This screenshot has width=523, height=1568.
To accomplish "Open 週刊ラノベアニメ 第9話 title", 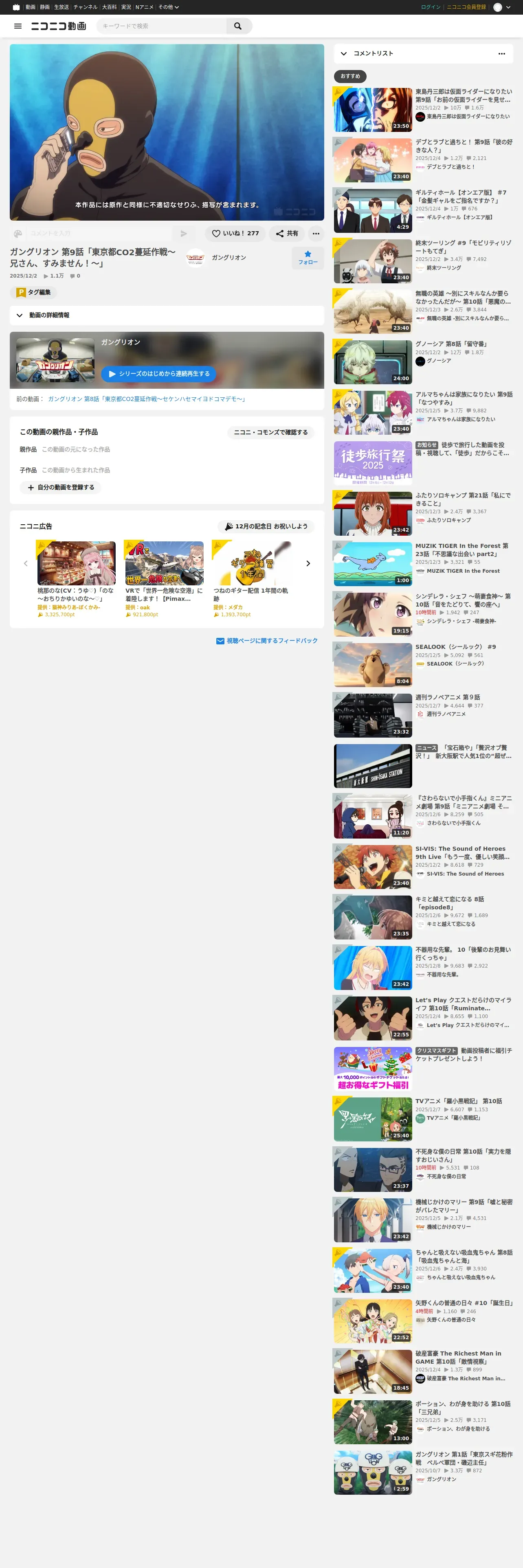I will [448, 698].
